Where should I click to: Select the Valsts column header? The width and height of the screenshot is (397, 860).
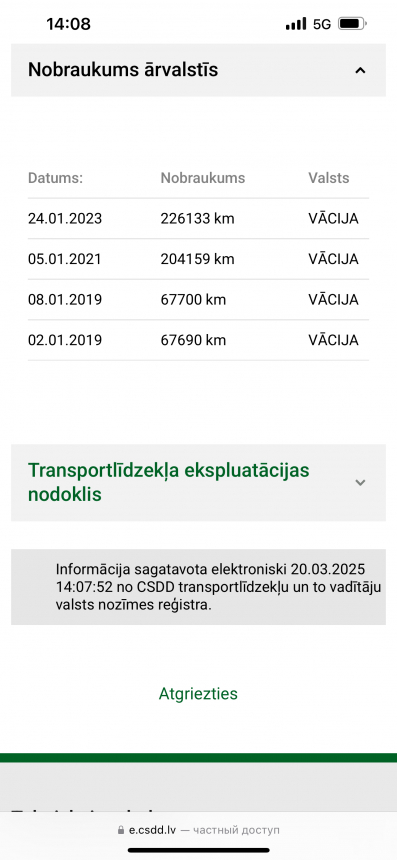328,178
